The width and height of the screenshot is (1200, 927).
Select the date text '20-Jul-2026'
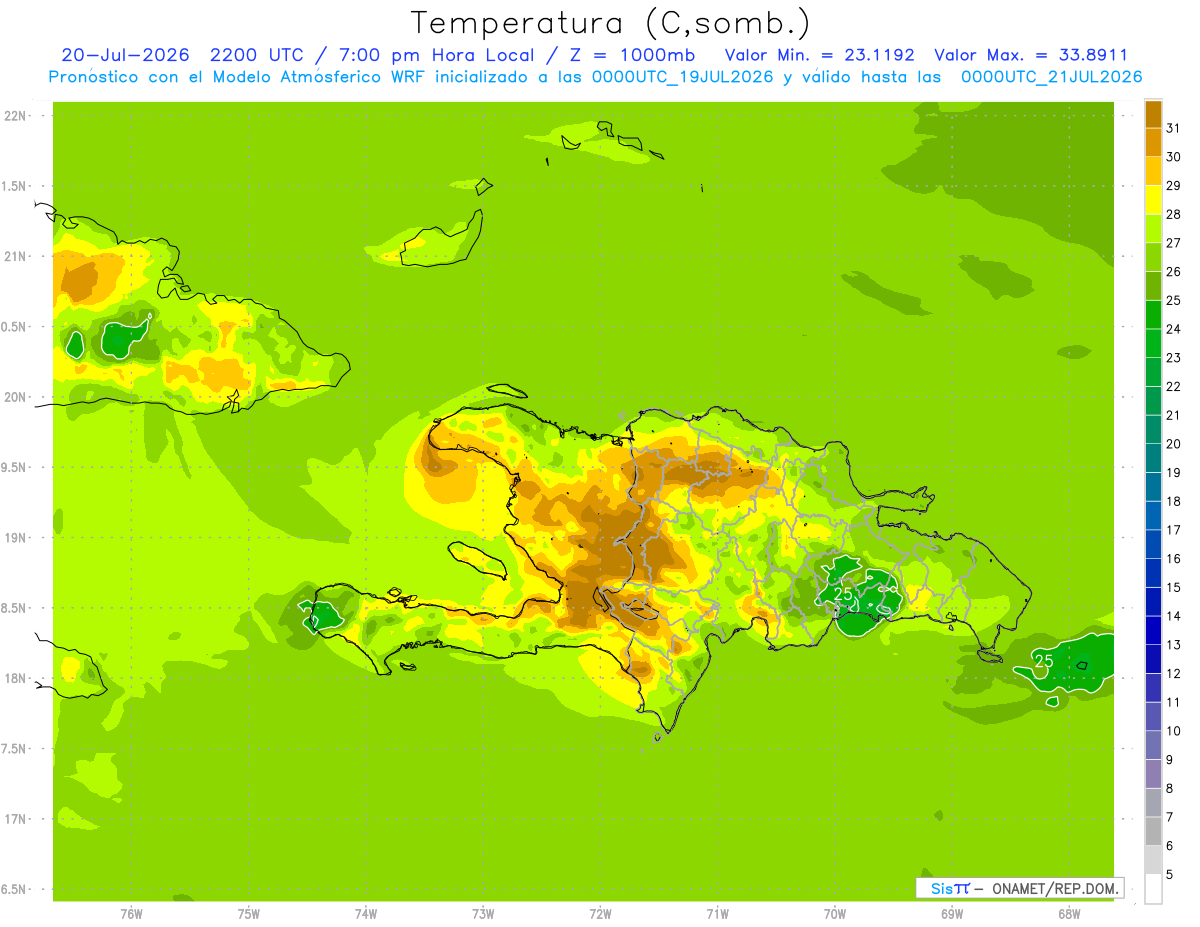(x=125, y=55)
